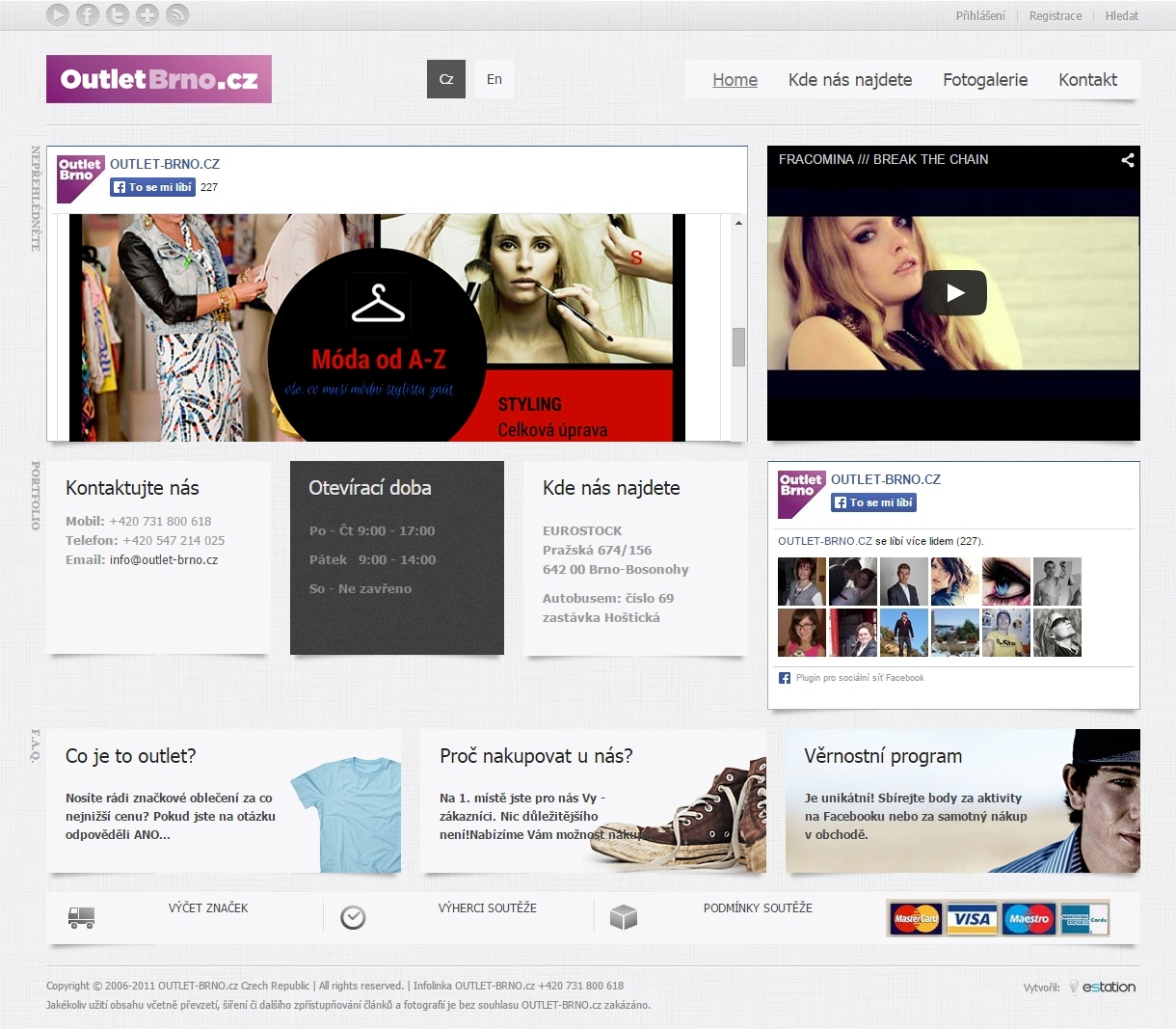This screenshot has height=1029, width=1176.
Task: Open the 'Proč nakupovat u nás?' card heading
Action: 536,756
